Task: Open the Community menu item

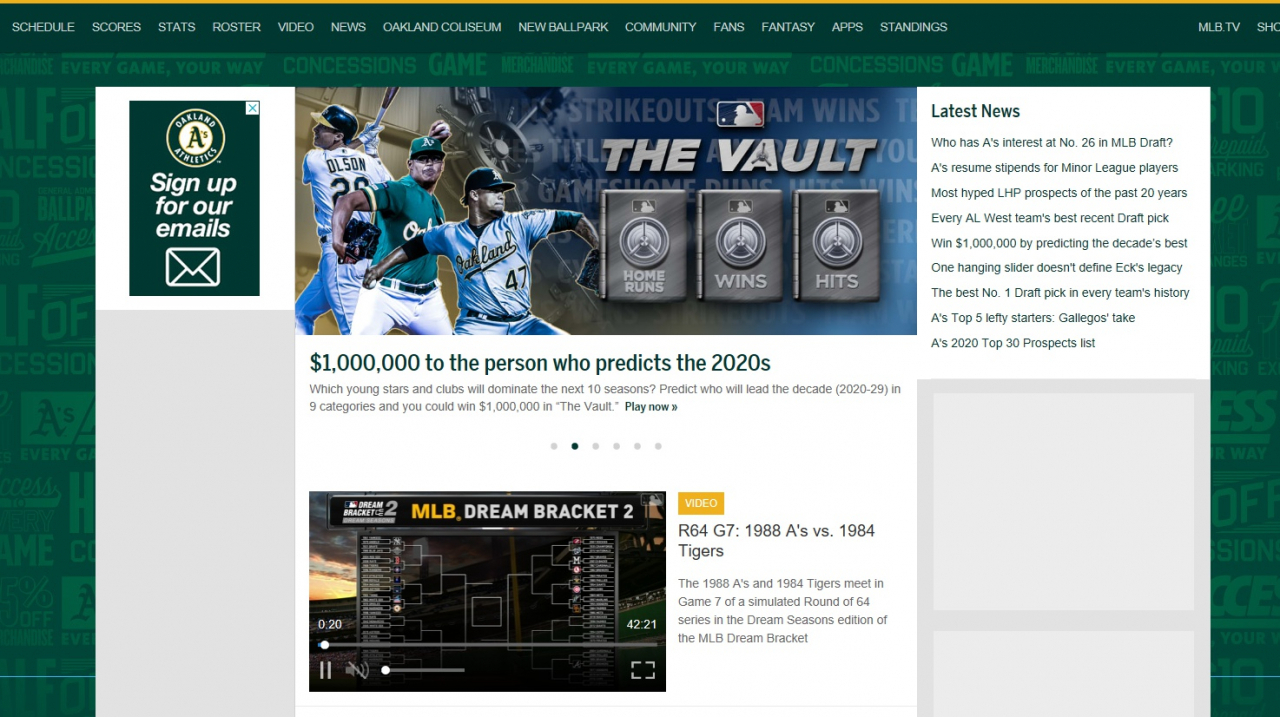Action: point(660,27)
